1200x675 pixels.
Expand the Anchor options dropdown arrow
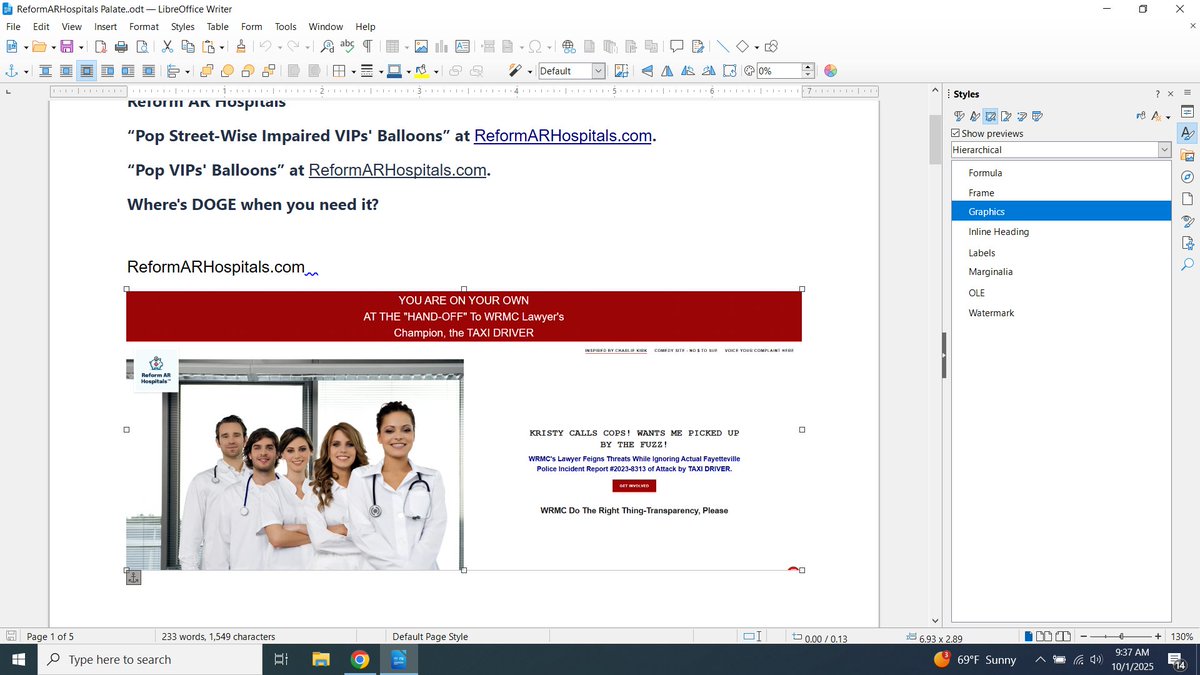pos(27,71)
